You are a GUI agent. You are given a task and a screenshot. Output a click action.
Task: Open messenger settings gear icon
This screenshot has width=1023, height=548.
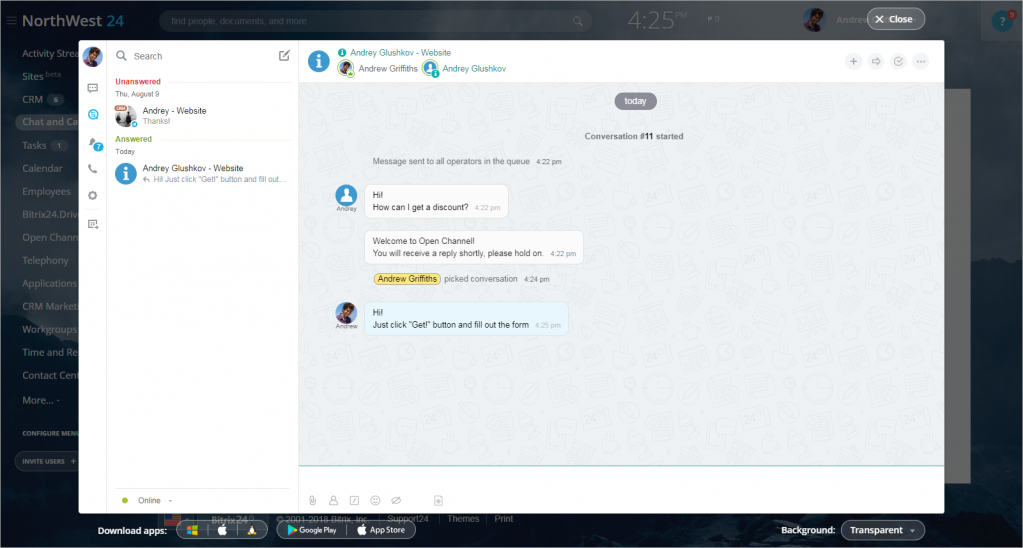tap(93, 196)
